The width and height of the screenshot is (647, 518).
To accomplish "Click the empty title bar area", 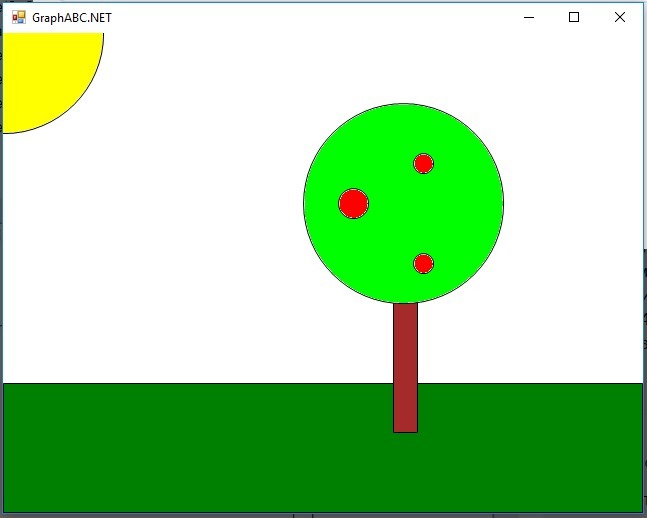I will pyautogui.click(x=300, y=17).
